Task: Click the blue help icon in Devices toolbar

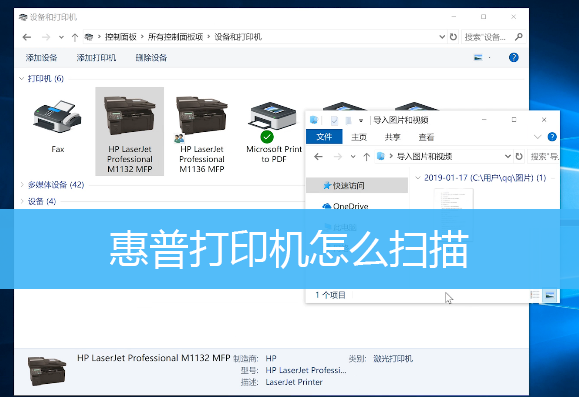Action: 513,58
